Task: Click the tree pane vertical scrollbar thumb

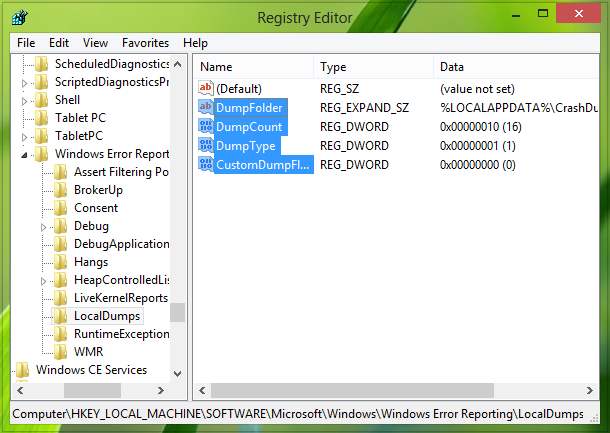Action: pyautogui.click(x=177, y=312)
